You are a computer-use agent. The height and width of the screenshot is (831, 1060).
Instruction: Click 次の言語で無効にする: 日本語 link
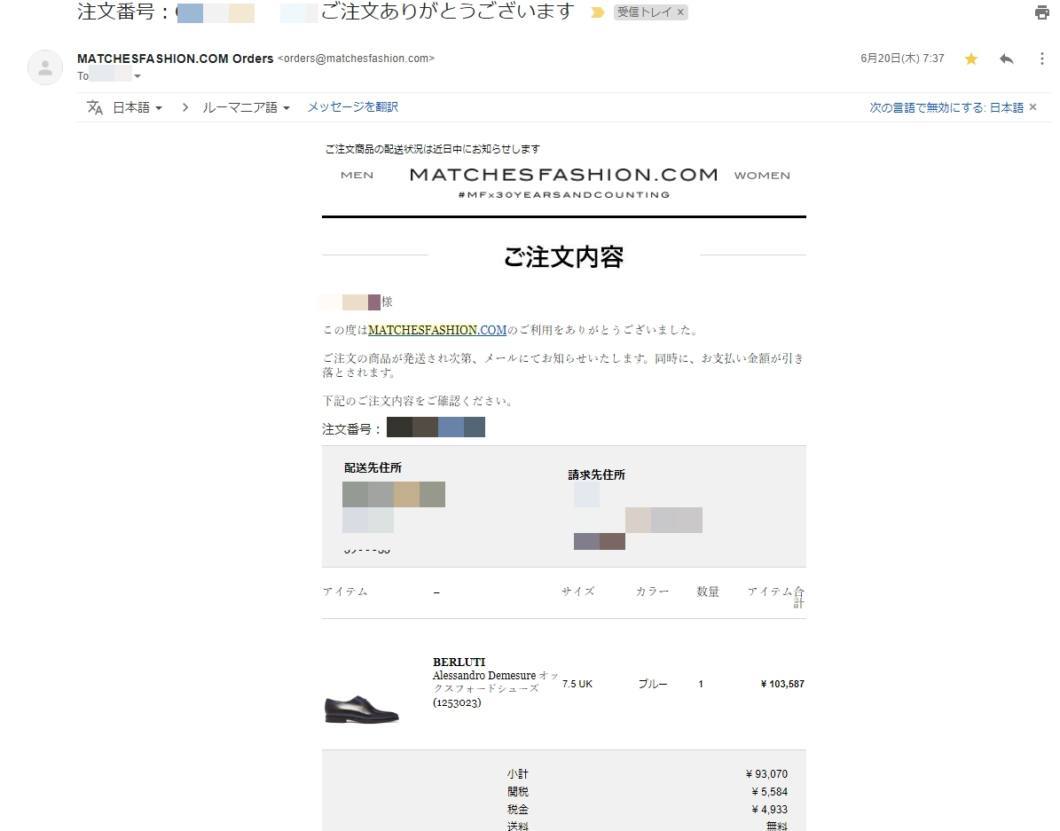click(x=946, y=108)
